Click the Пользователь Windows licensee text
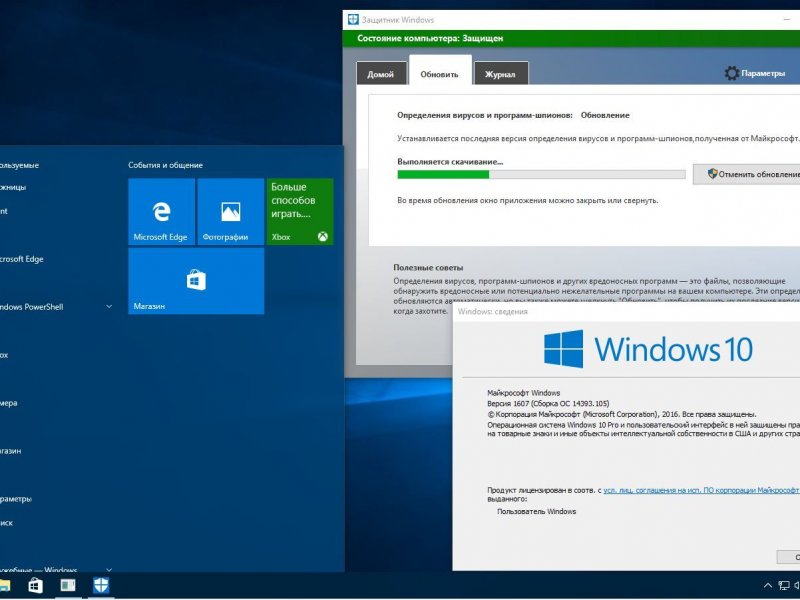Image resolution: width=800 pixels, height=600 pixels. [536, 511]
